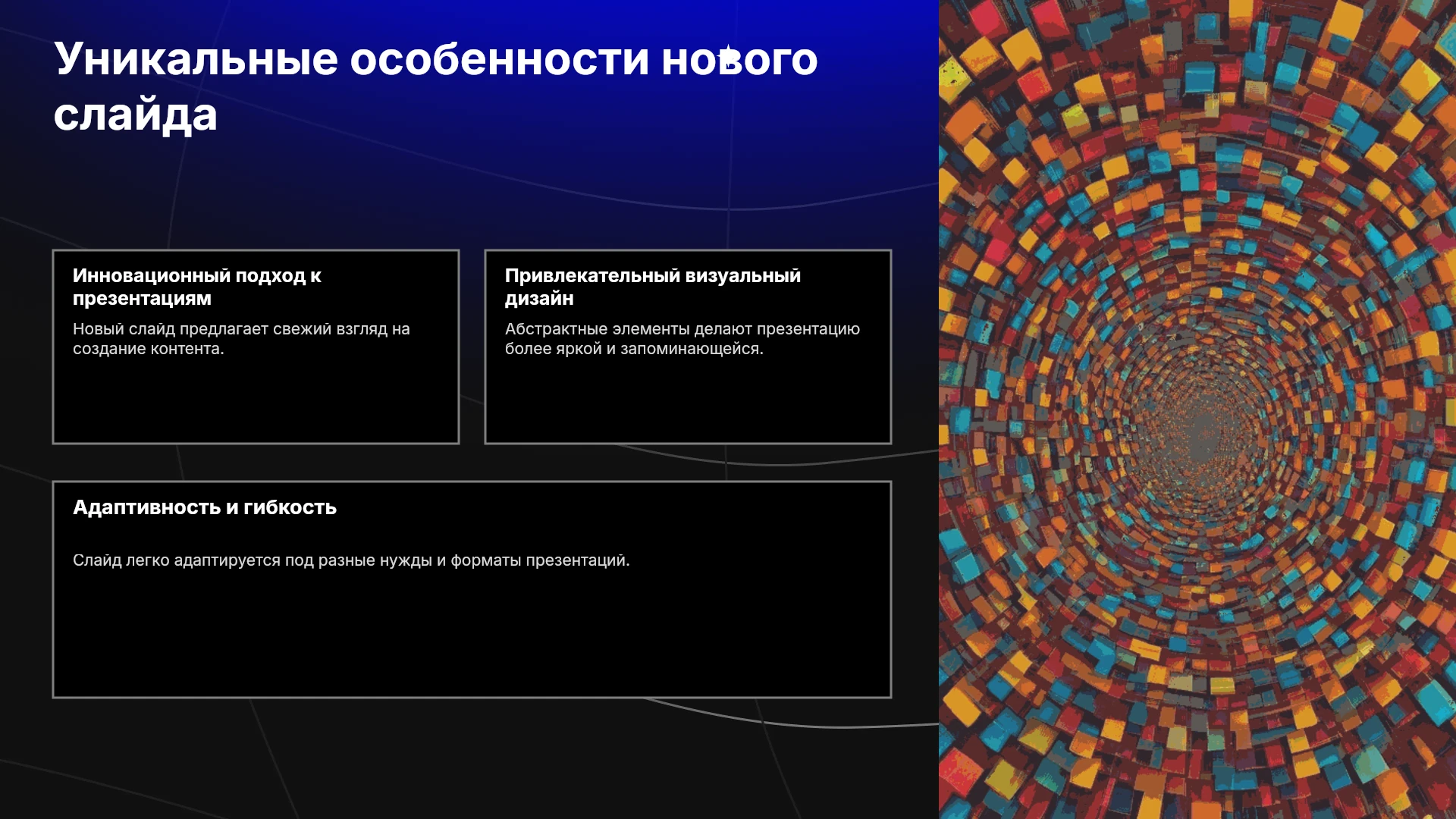The image size is (1456, 819).
Task: Select the word "Уникальные" in the slide title
Action: (x=196, y=59)
